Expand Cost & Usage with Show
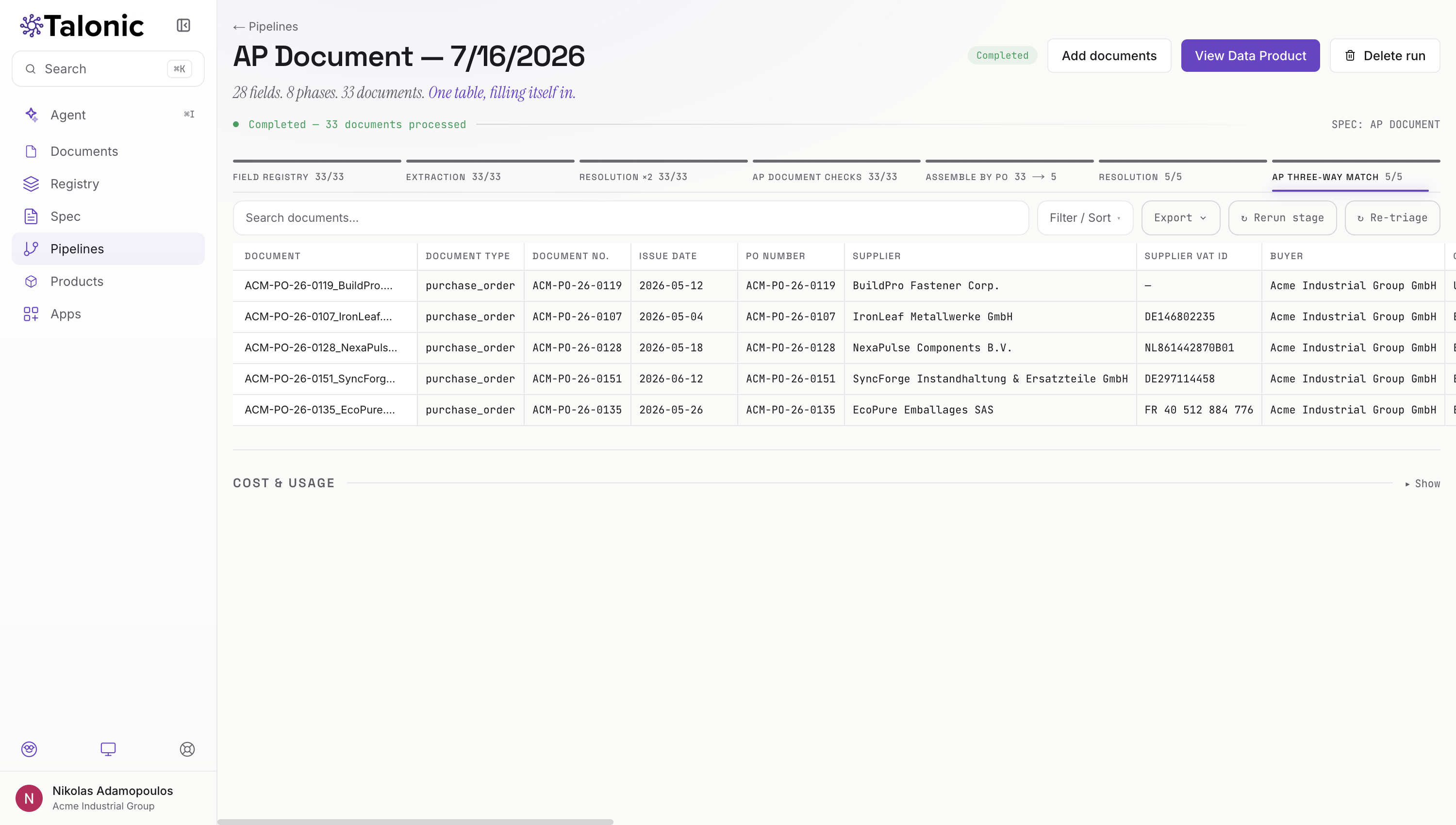Image resolution: width=1456 pixels, height=825 pixels. coord(1423,483)
